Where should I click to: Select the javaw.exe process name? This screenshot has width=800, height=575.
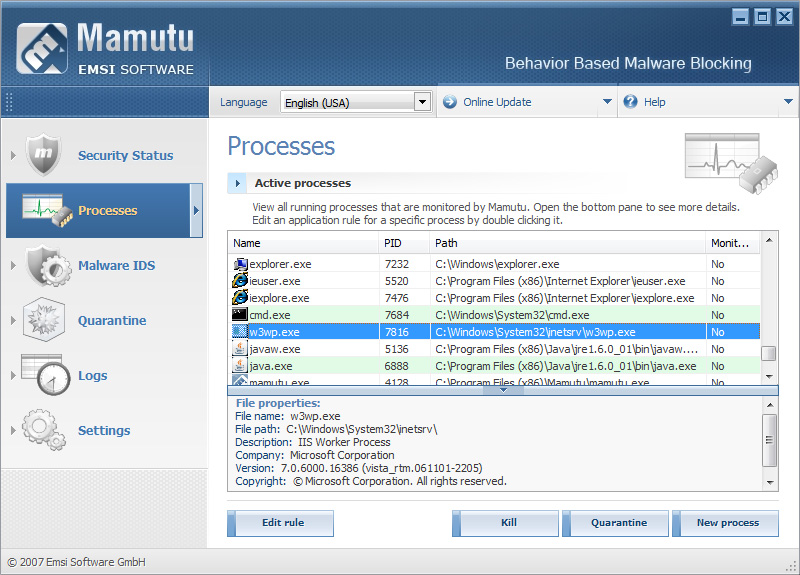[274, 349]
